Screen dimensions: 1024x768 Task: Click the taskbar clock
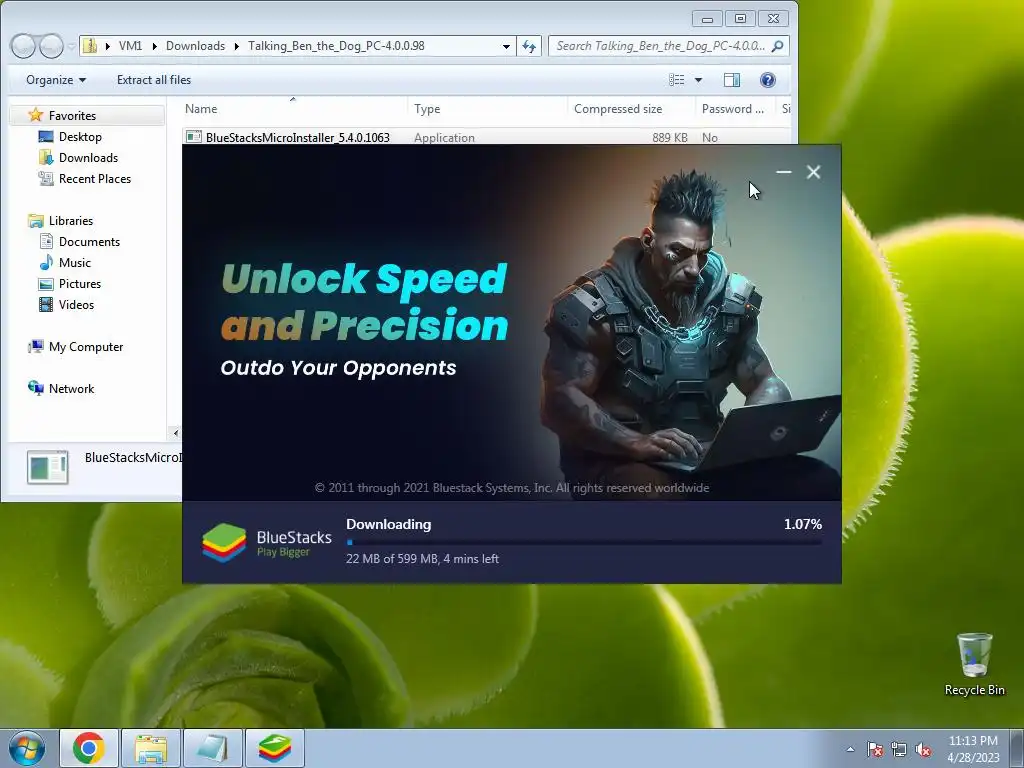pos(973,749)
